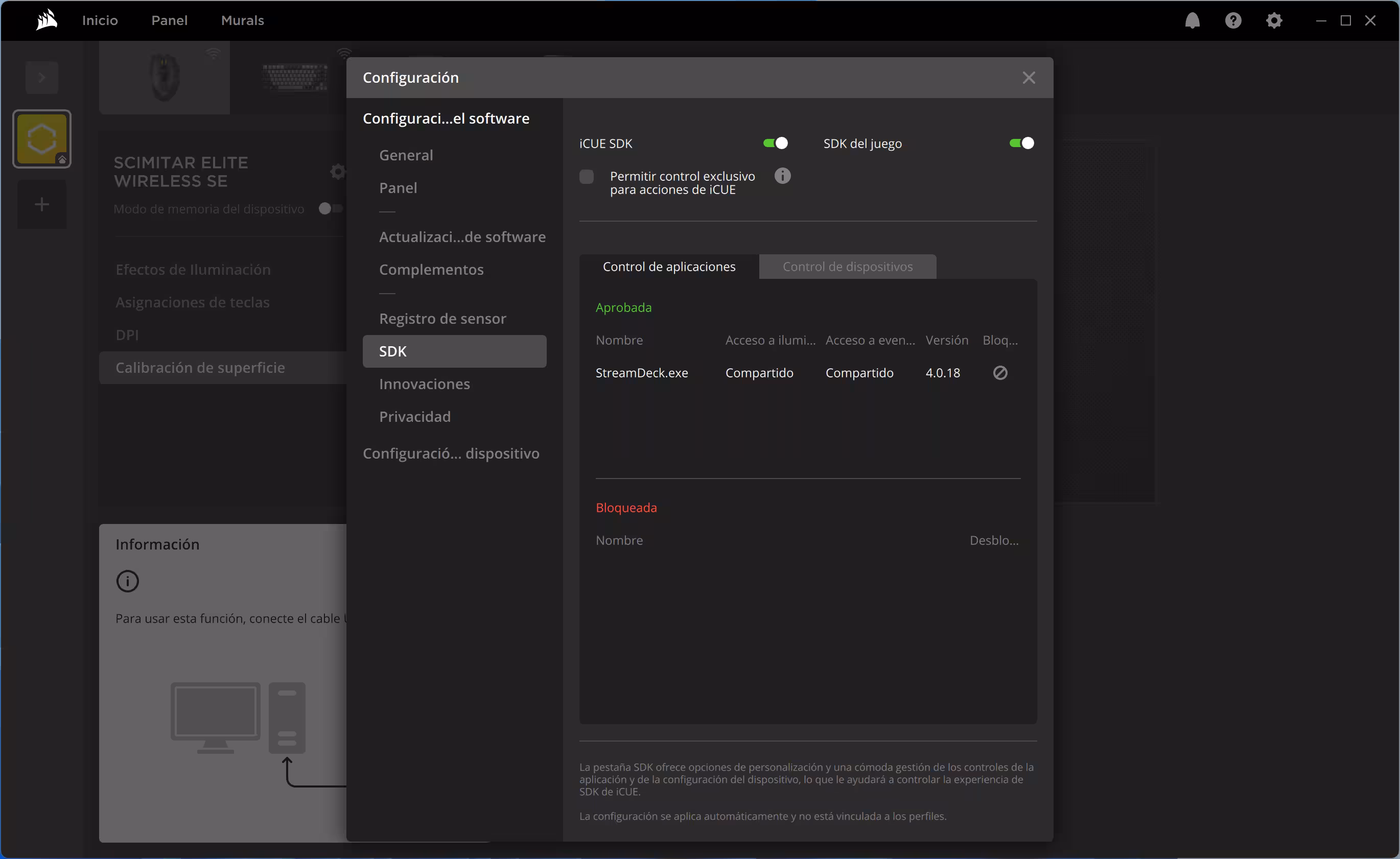This screenshot has width=1400, height=859.
Task: Sort by Acceso a ilumi... column header
Action: 771,340
